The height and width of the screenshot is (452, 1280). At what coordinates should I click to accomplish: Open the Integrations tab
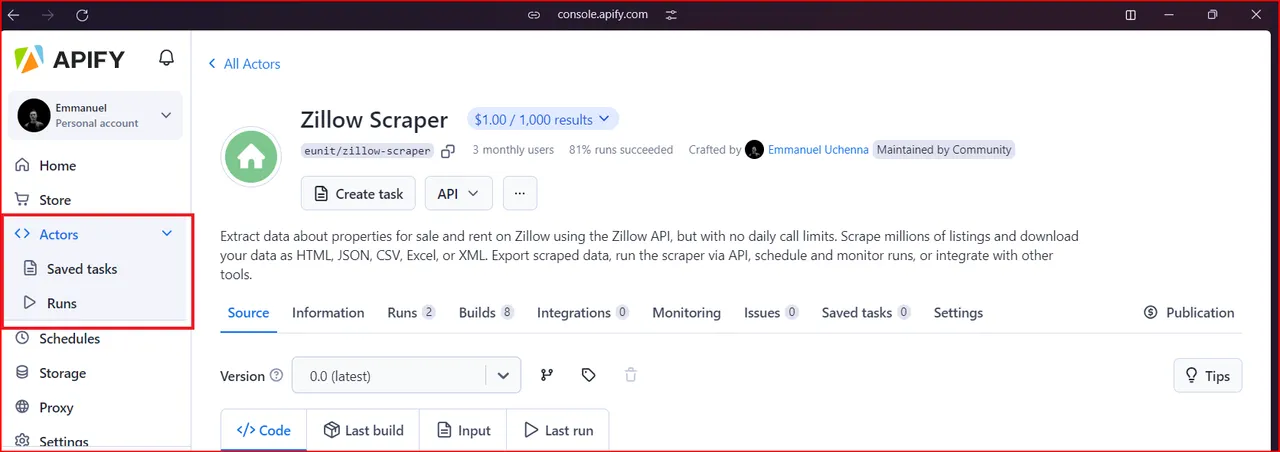pyautogui.click(x=583, y=313)
